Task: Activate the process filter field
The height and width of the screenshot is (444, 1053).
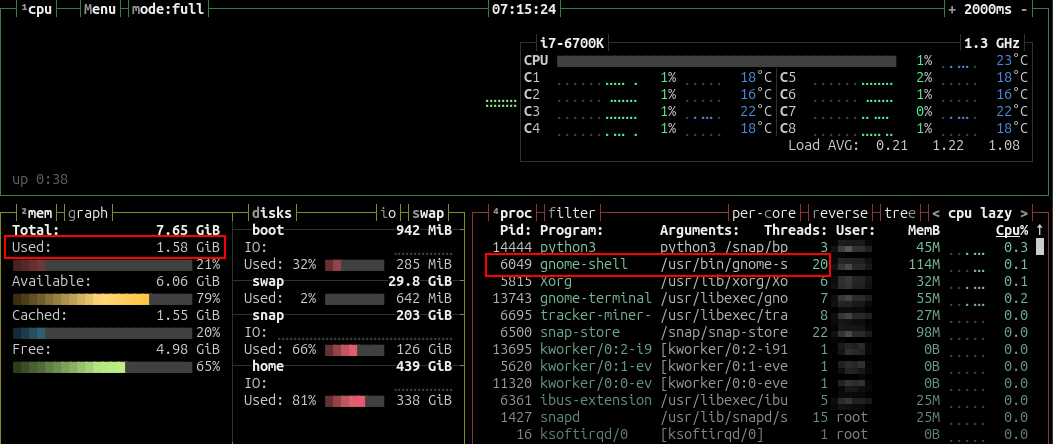Action: pyautogui.click(x=571, y=213)
